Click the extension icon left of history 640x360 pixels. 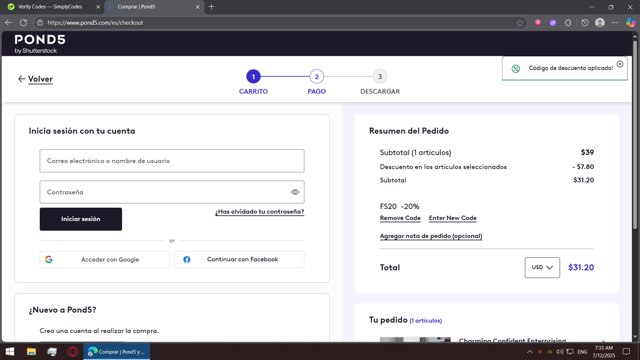click(x=568, y=23)
